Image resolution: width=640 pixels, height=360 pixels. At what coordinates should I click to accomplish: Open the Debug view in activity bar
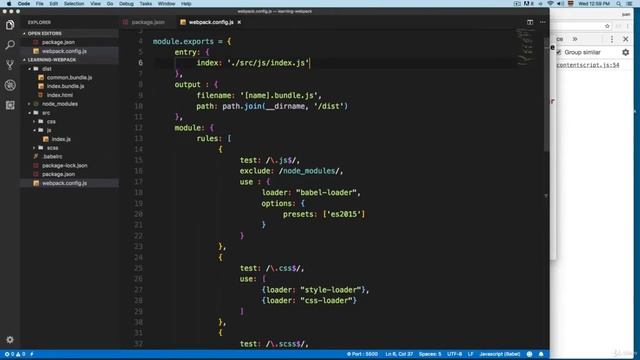pyautogui.click(x=10, y=85)
